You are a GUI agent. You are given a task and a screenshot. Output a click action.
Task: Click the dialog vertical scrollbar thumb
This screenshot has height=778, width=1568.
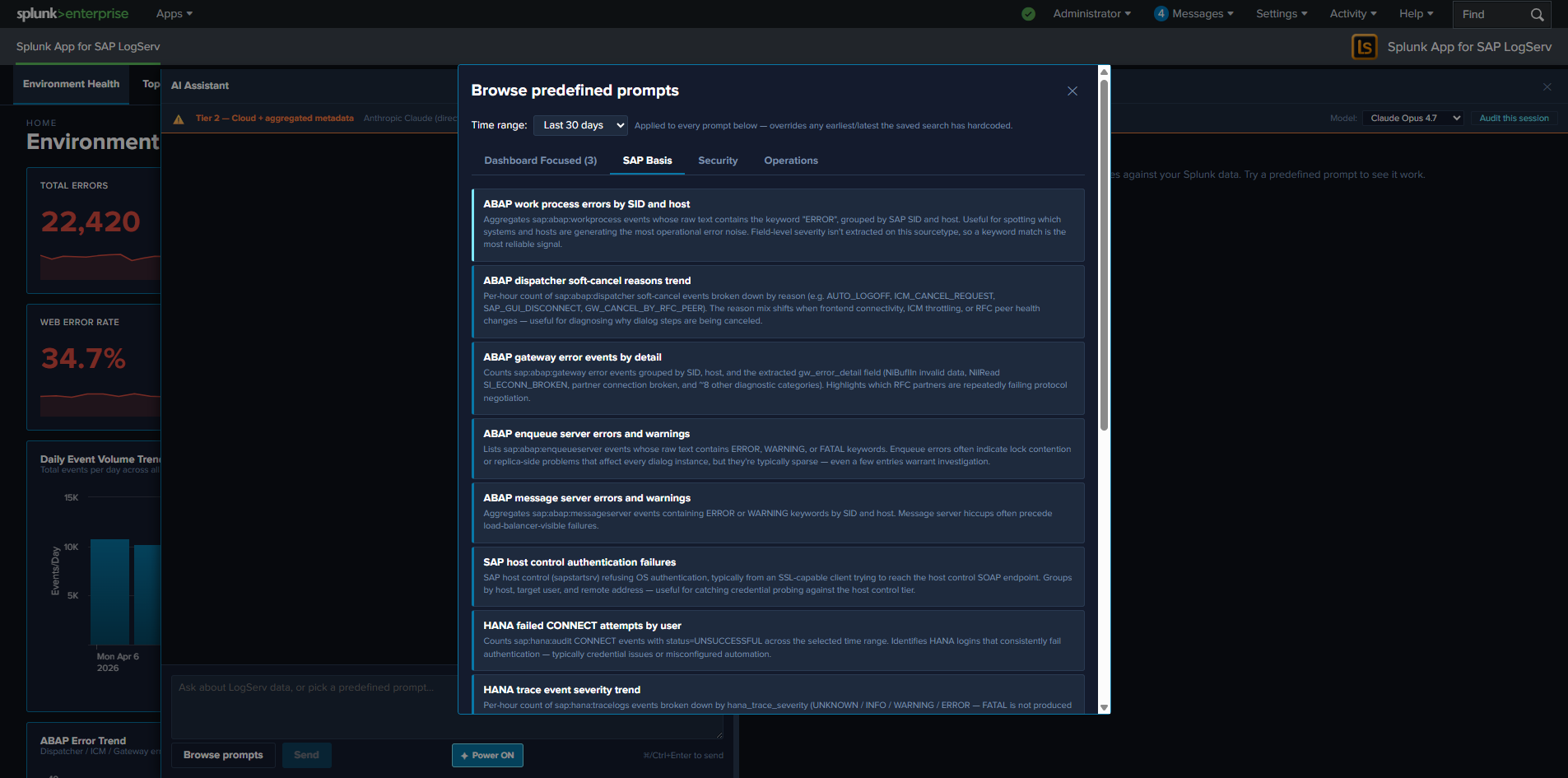tap(1105, 254)
